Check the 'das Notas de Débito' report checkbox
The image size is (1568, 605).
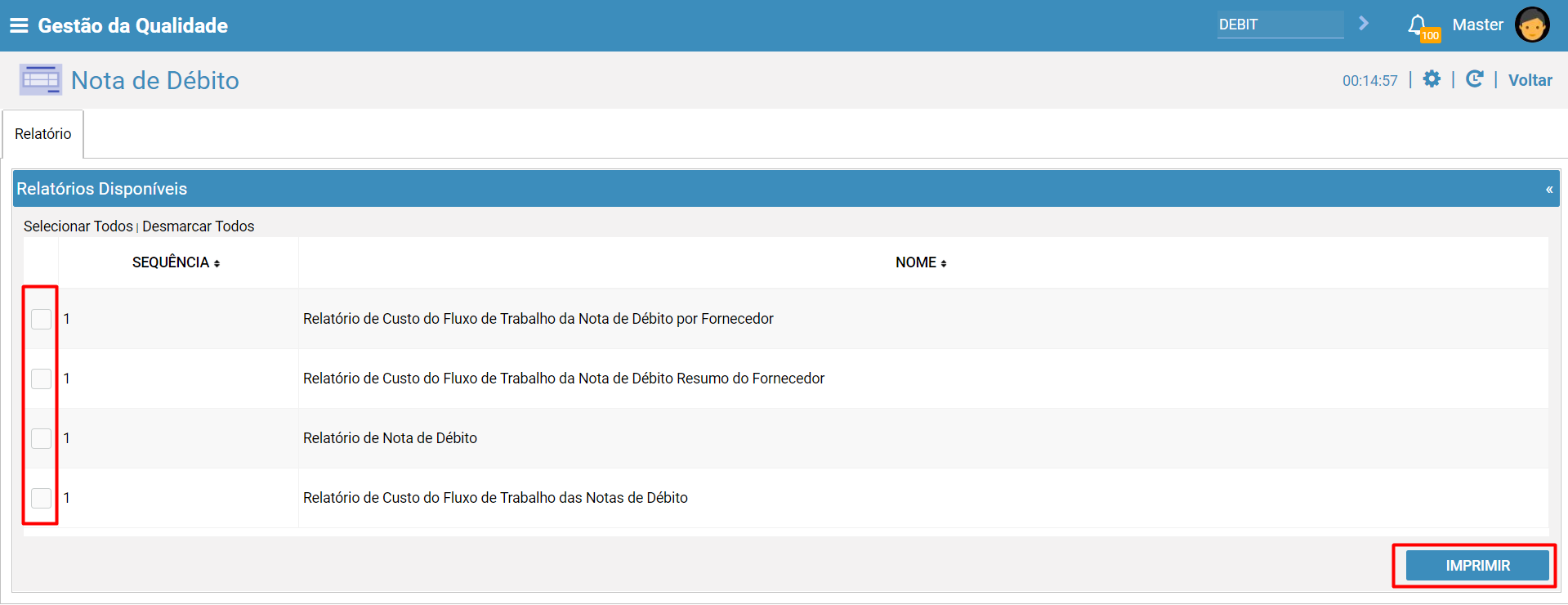[41, 498]
